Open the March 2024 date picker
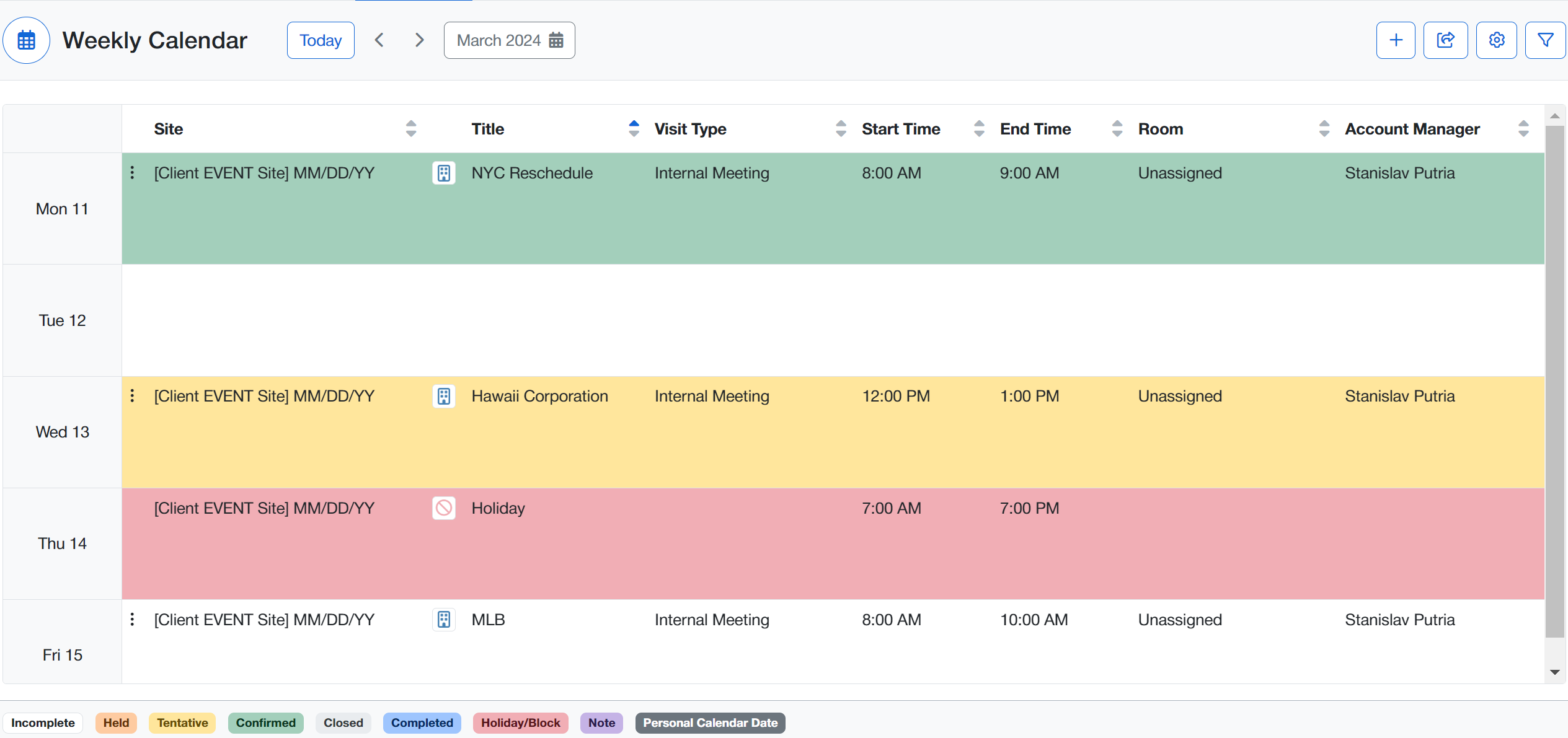 coord(509,40)
